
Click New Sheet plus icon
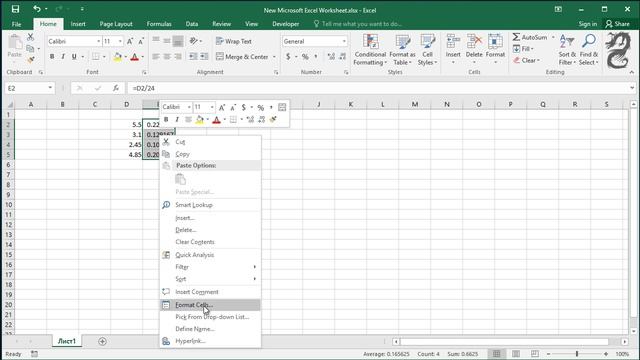pyautogui.click(x=102, y=341)
